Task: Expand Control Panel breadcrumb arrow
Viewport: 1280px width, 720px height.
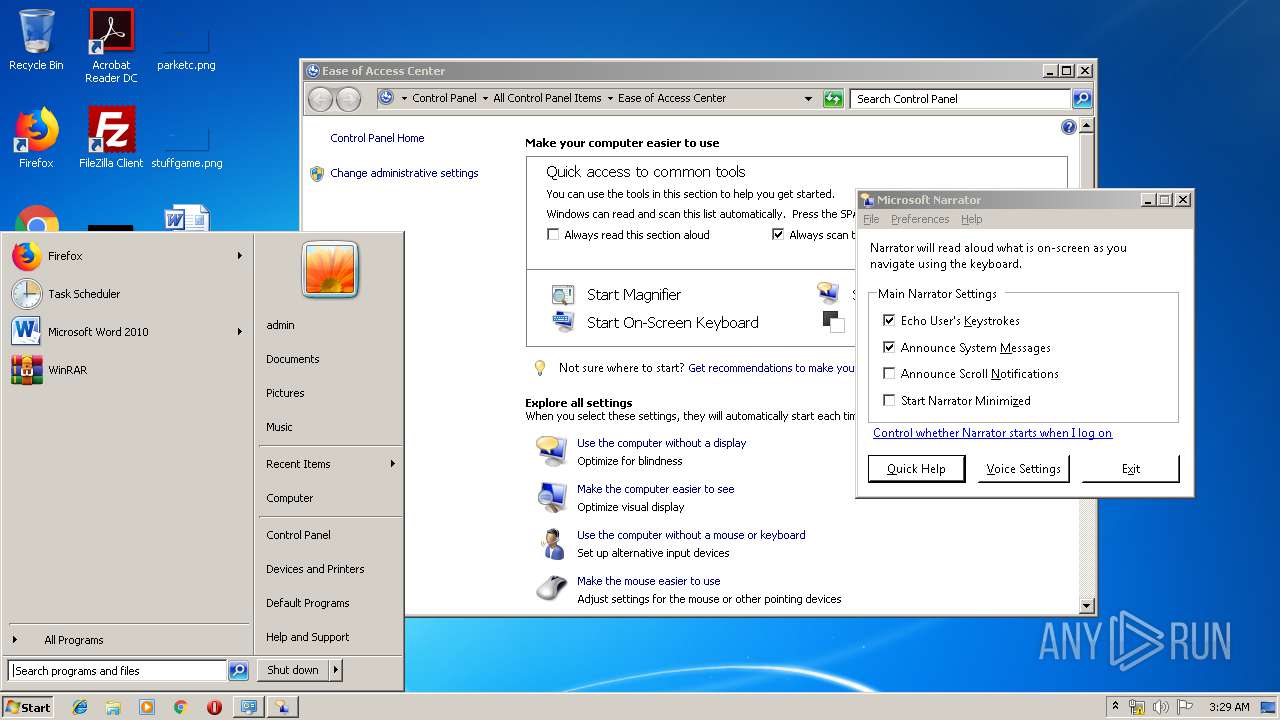Action: click(485, 98)
